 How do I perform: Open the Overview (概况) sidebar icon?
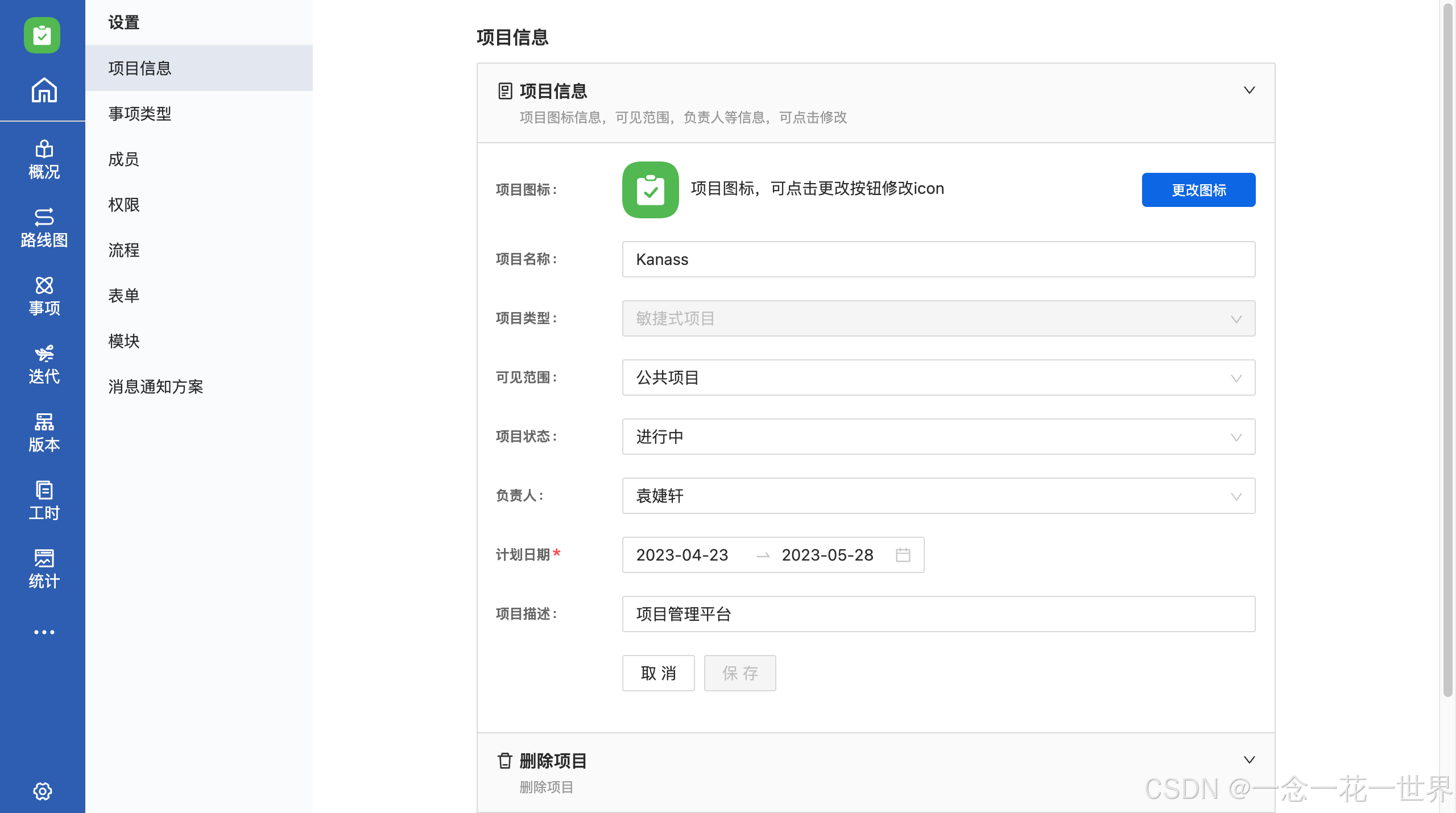coord(44,160)
